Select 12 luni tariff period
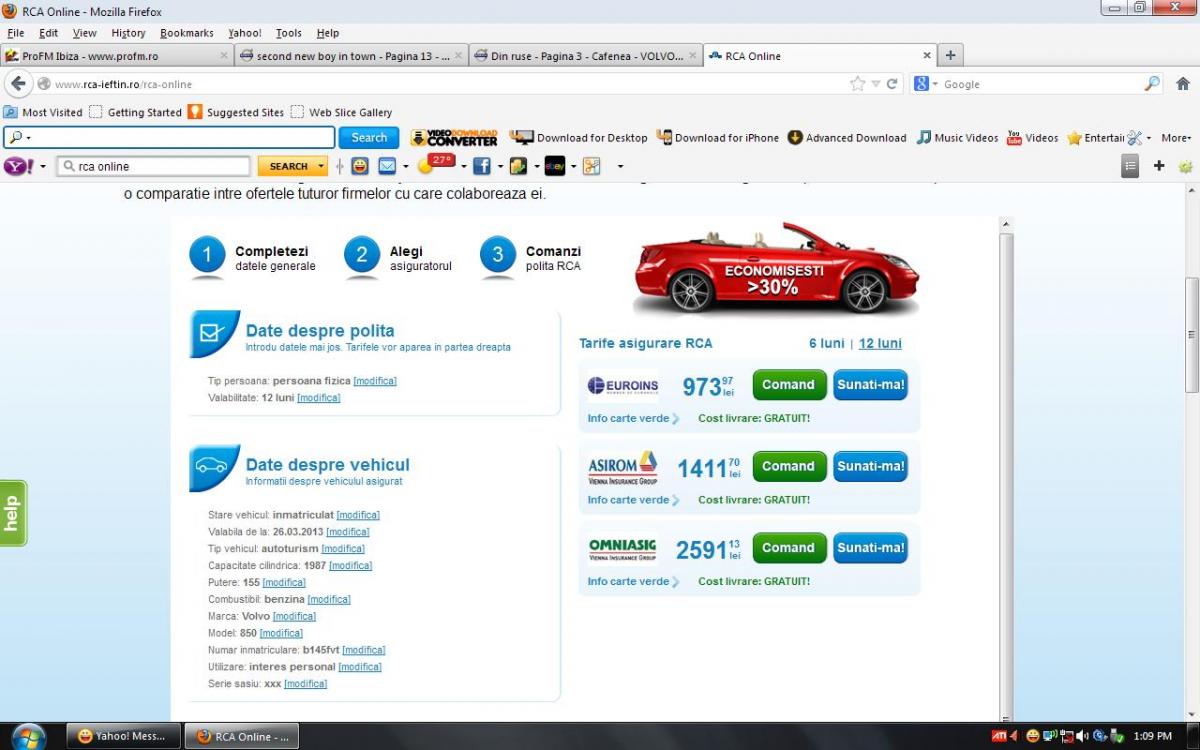The width and height of the screenshot is (1200, 750). [880, 343]
